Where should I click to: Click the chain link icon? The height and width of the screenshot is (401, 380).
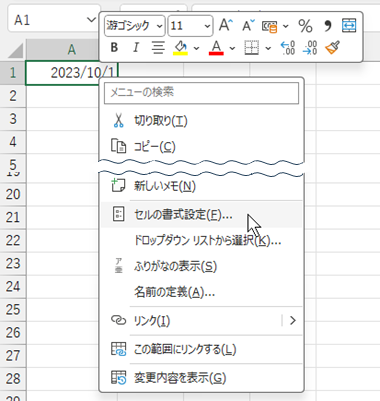(118, 320)
